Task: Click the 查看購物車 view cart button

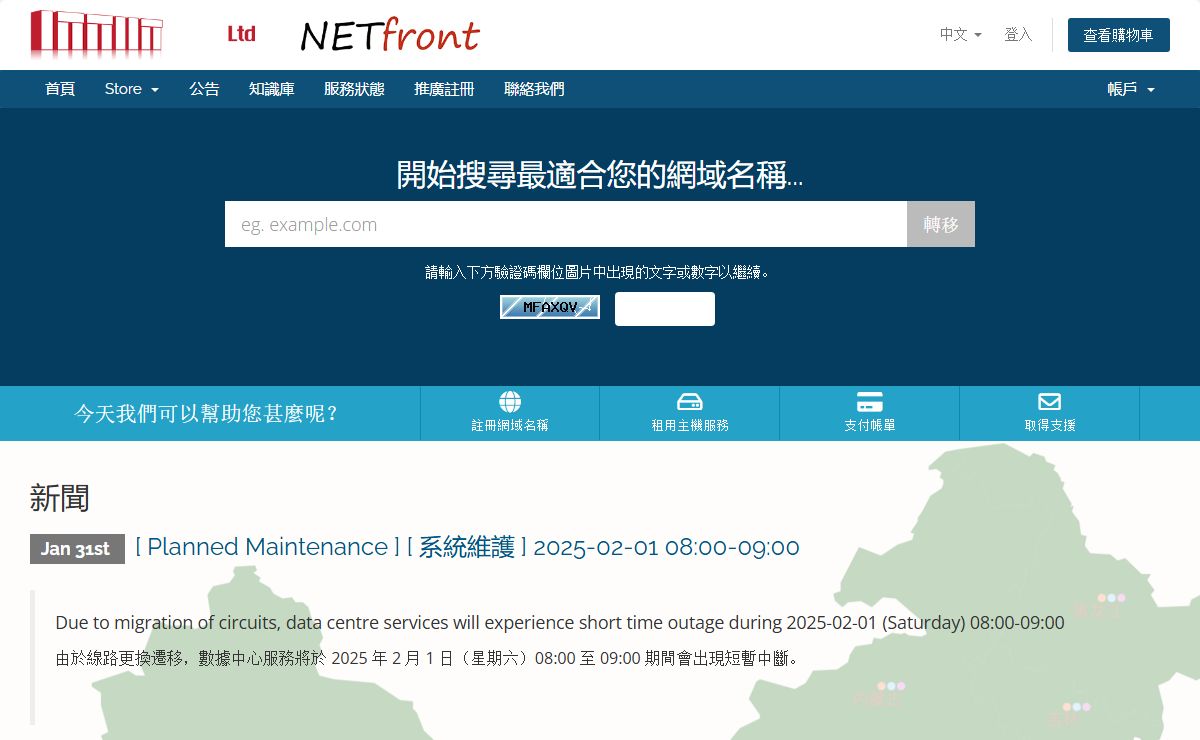Action: point(1118,35)
